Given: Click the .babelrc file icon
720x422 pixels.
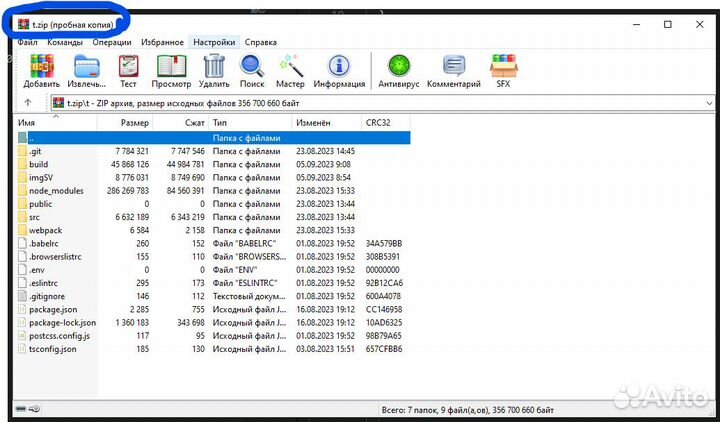Looking at the screenshot, I should pyautogui.click(x=22, y=243).
